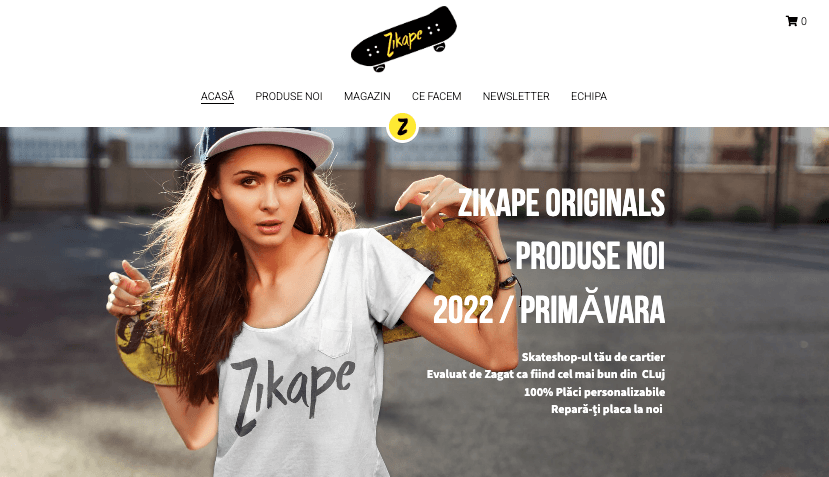Select the MAGAZIN menu item
This screenshot has height=477, width=829.
[367, 96]
